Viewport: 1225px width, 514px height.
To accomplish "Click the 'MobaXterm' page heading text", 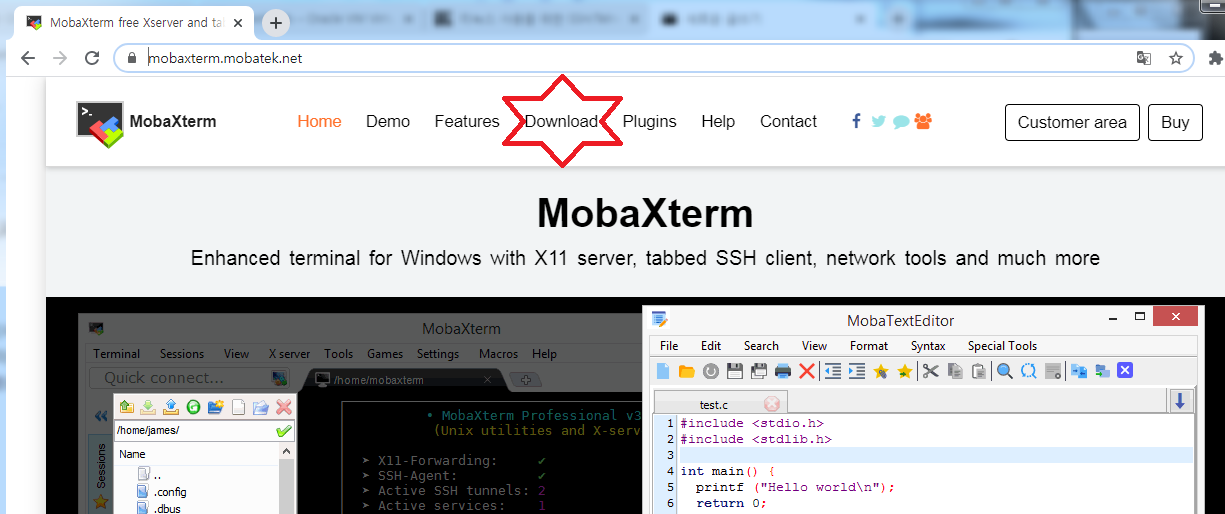I will [645, 213].
